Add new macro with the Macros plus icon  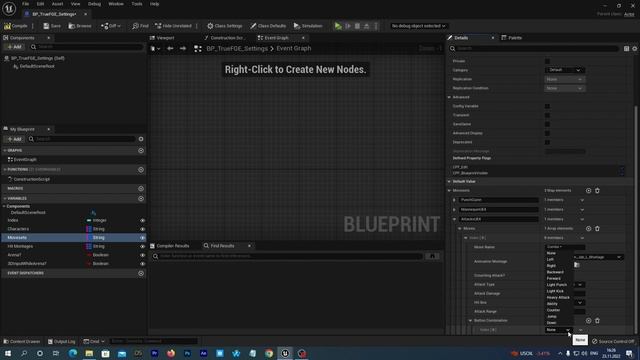coord(141,189)
